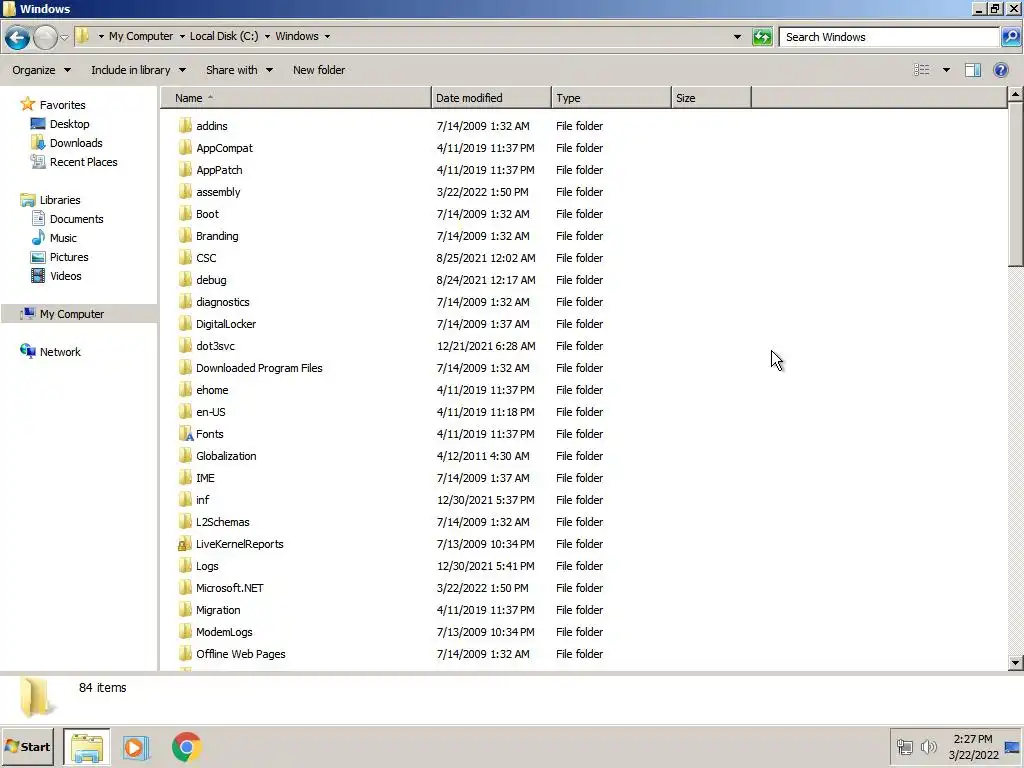Click the Start button
Image resolution: width=1024 pixels, height=768 pixels.
tap(27, 746)
